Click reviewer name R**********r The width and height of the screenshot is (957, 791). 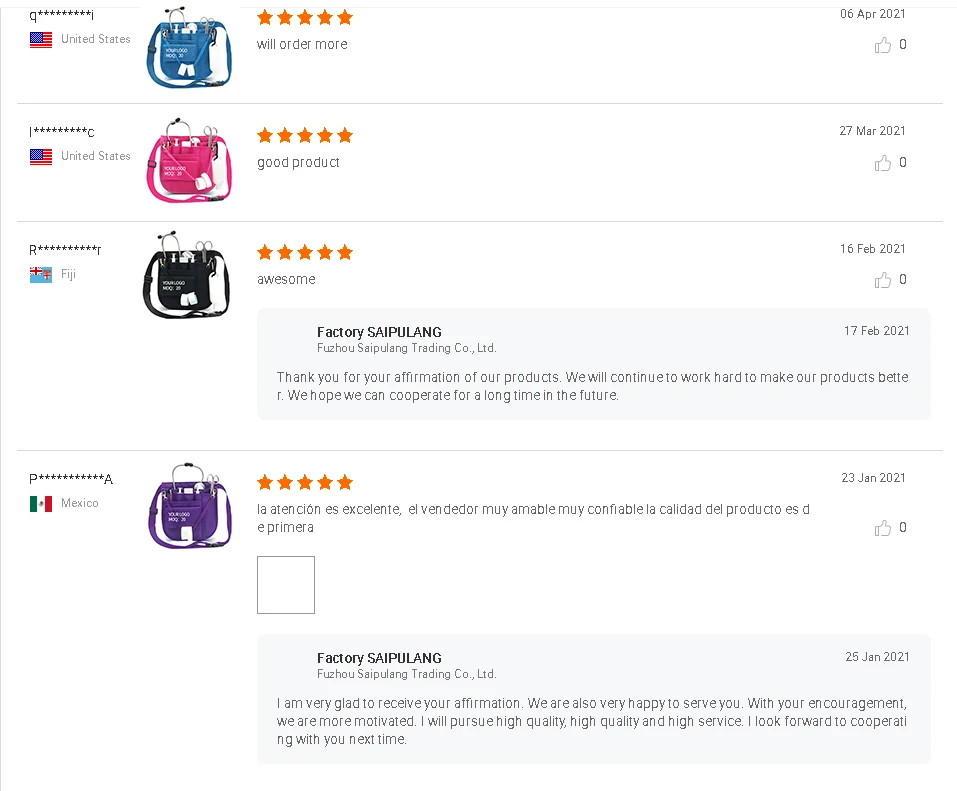pyautogui.click(x=65, y=250)
